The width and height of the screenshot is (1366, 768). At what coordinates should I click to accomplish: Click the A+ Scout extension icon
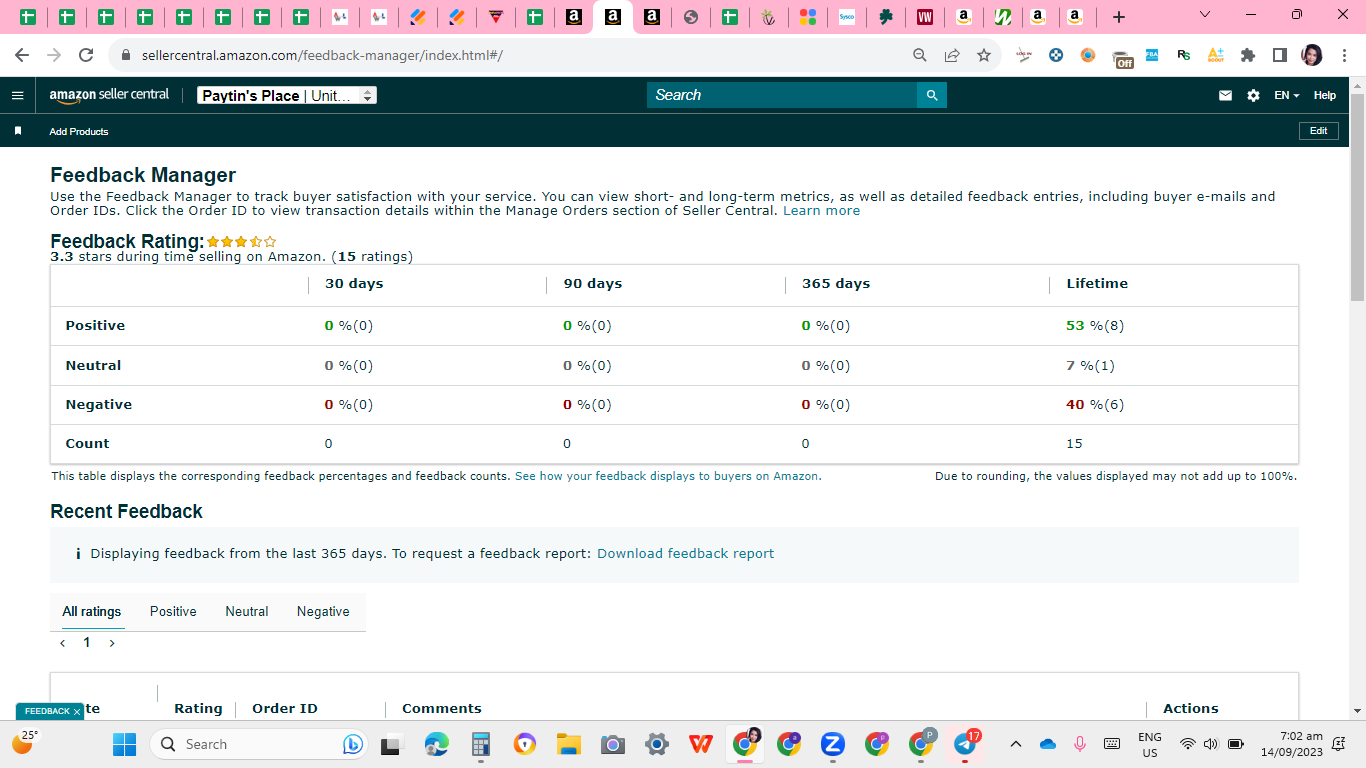1215,55
